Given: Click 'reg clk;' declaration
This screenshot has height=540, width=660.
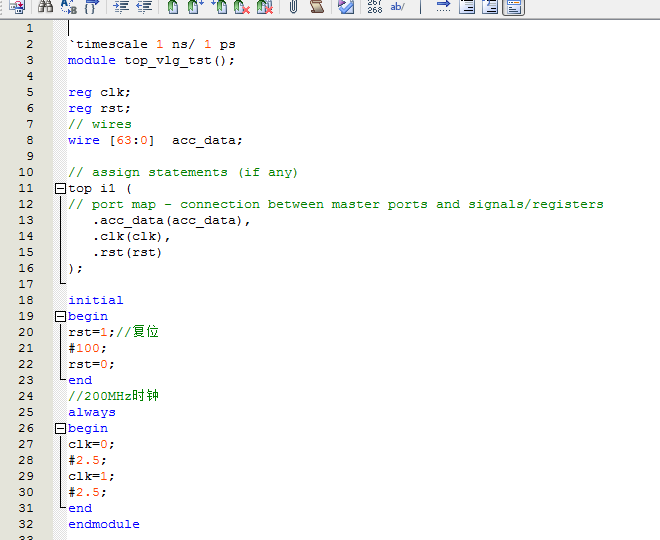Looking at the screenshot, I should click(x=99, y=92).
